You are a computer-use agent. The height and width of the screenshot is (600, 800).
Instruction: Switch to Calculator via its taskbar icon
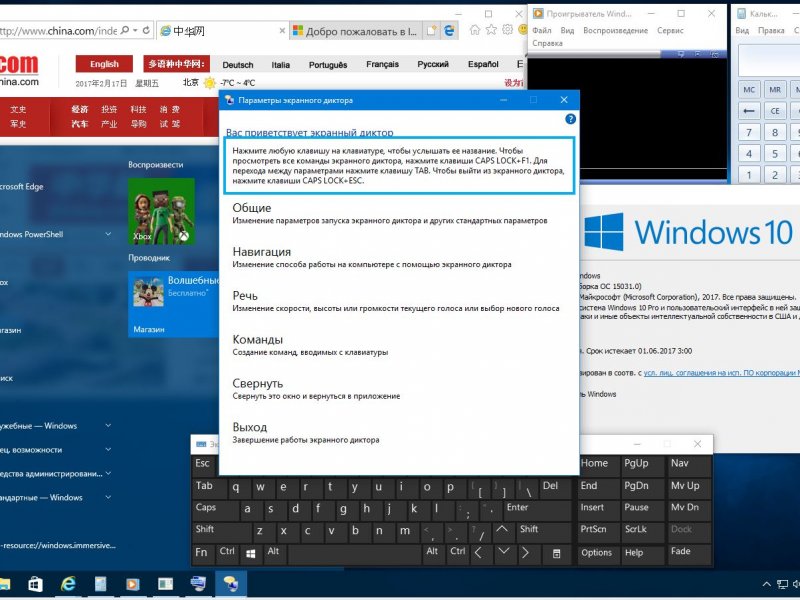click(101, 584)
